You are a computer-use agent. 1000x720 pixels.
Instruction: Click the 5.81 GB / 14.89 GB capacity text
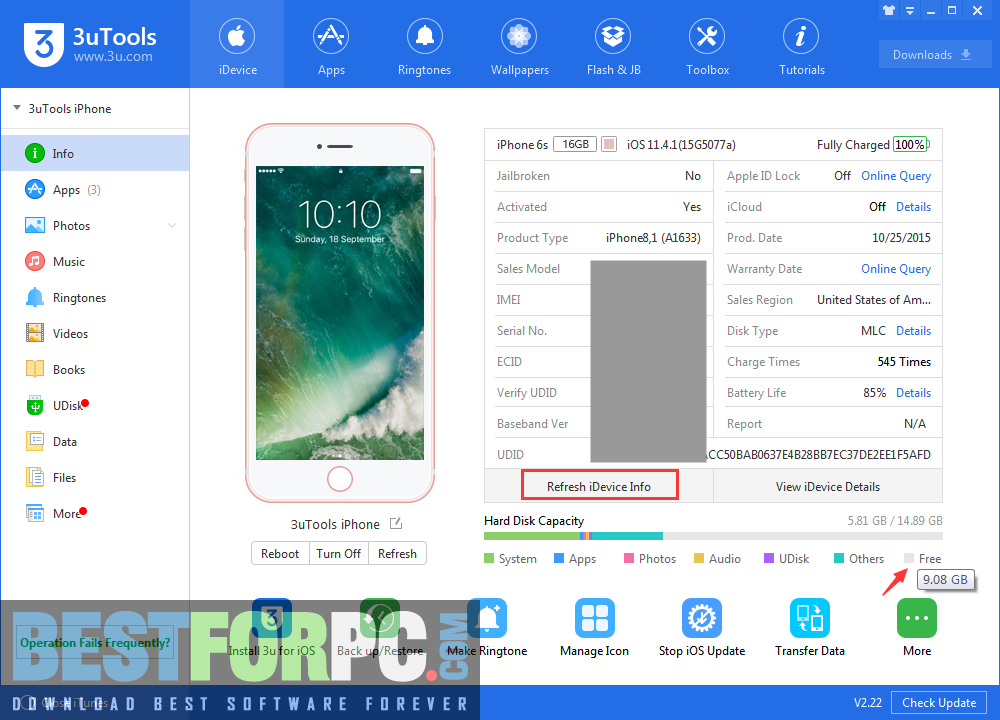(895, 520)
